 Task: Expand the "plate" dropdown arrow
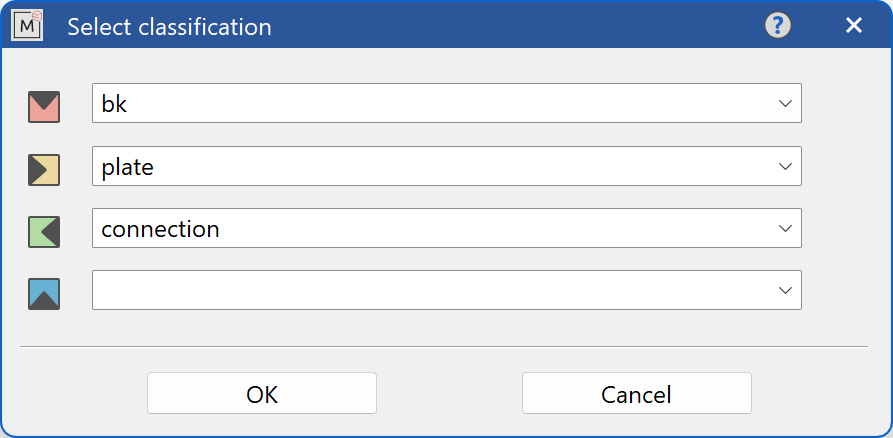[x=785, y=166]
